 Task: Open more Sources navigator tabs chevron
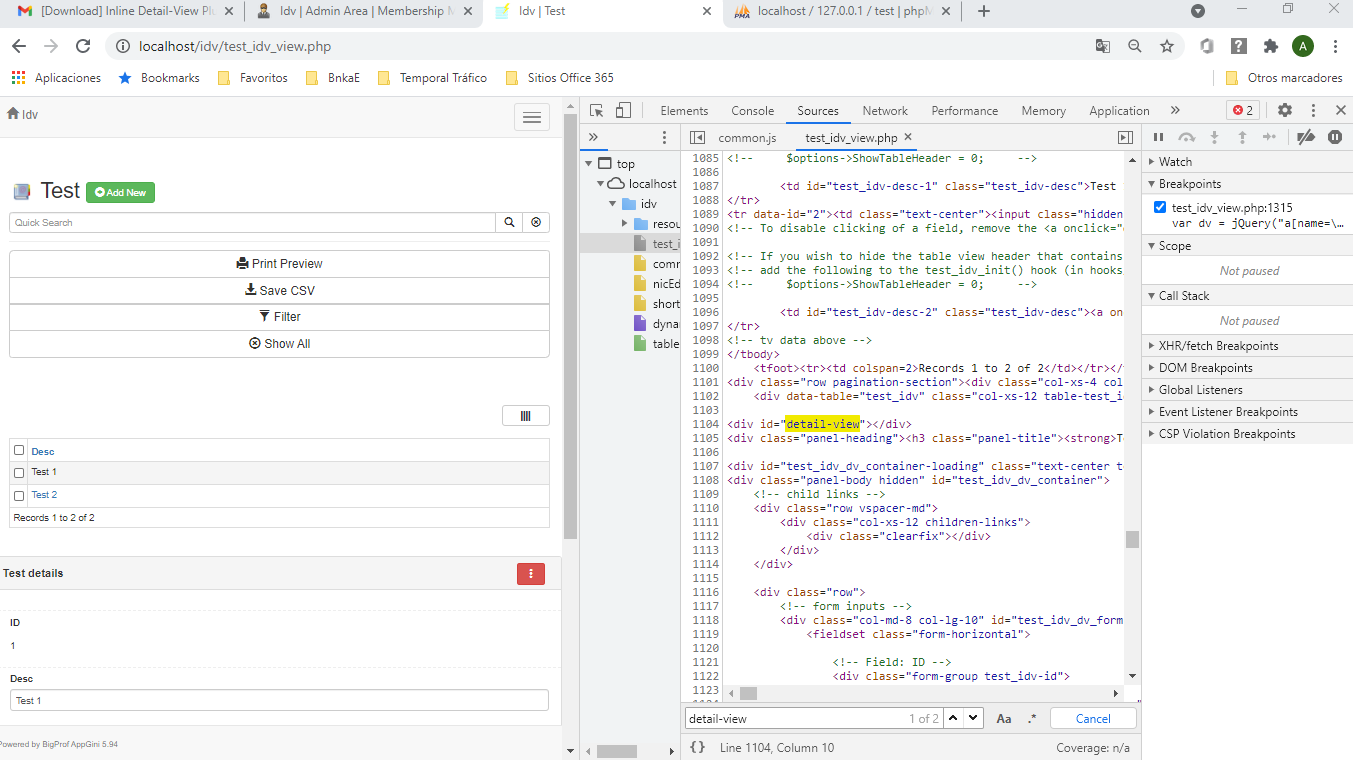593,137
